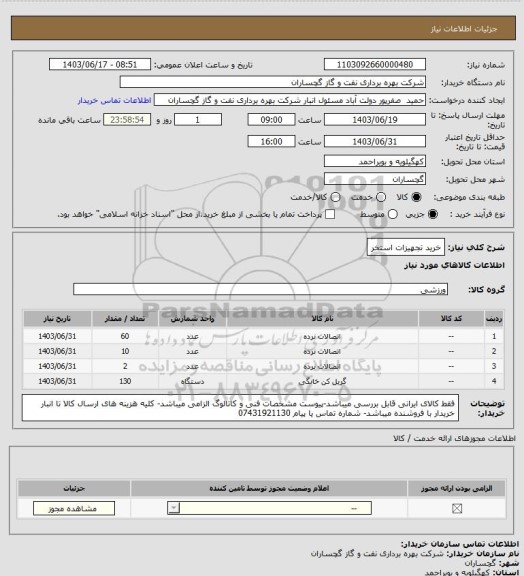The image size is (524, 576).
Task: Click the جزئیات column header
Action: tap(74, 489)
